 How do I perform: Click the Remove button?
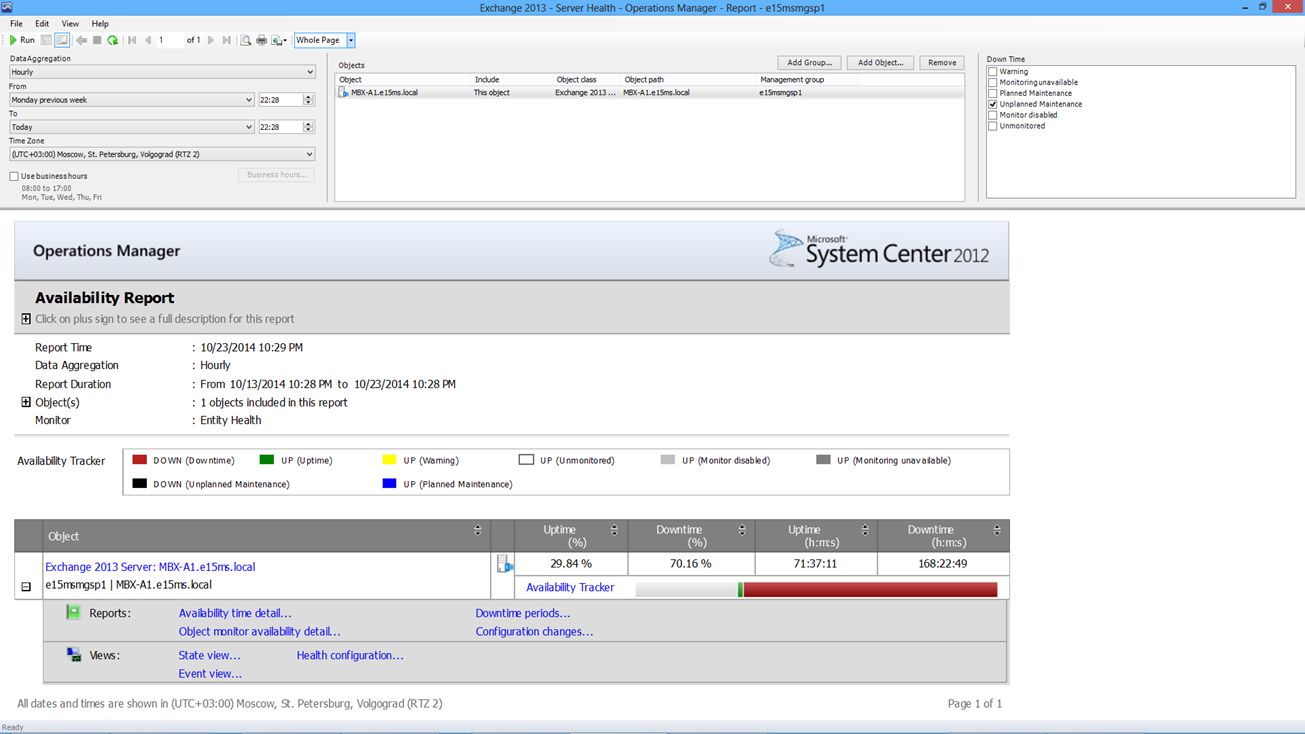942,62
